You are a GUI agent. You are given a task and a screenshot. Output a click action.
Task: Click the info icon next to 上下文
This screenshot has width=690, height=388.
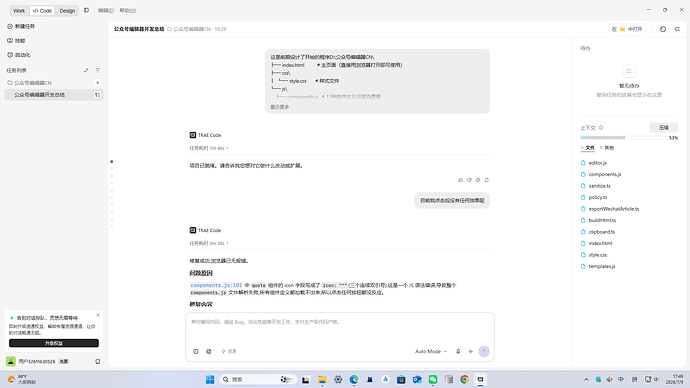(x=601, y=128)
